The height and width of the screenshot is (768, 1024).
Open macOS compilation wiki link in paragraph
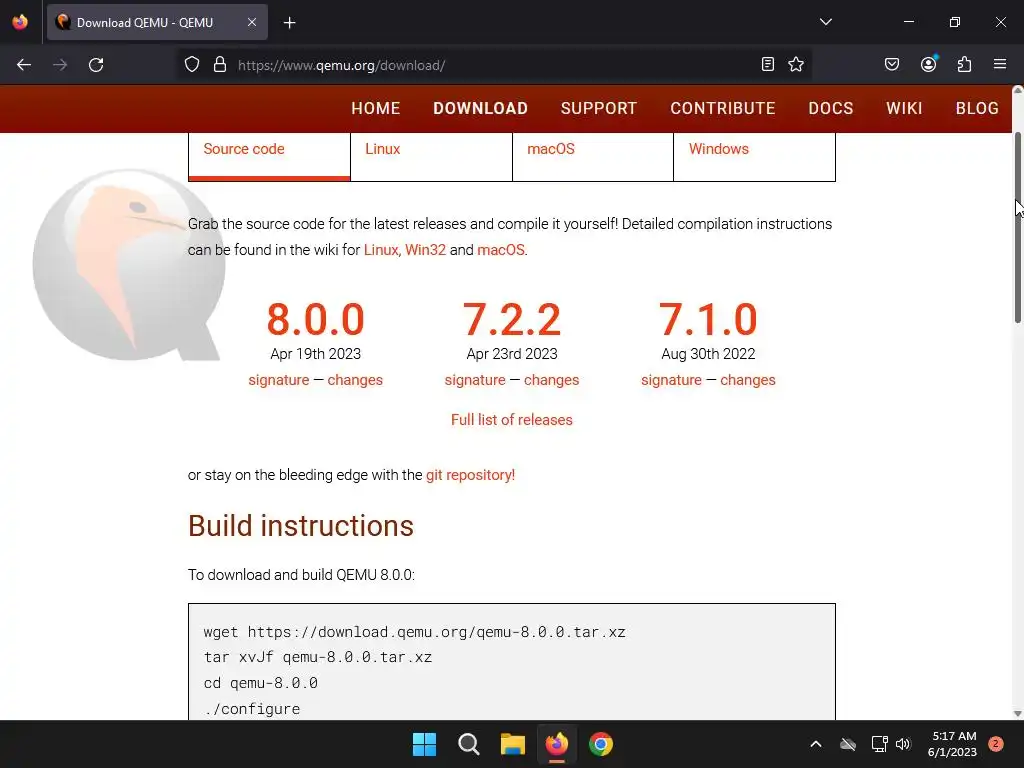pyautogui.click(x=500, y=250)
